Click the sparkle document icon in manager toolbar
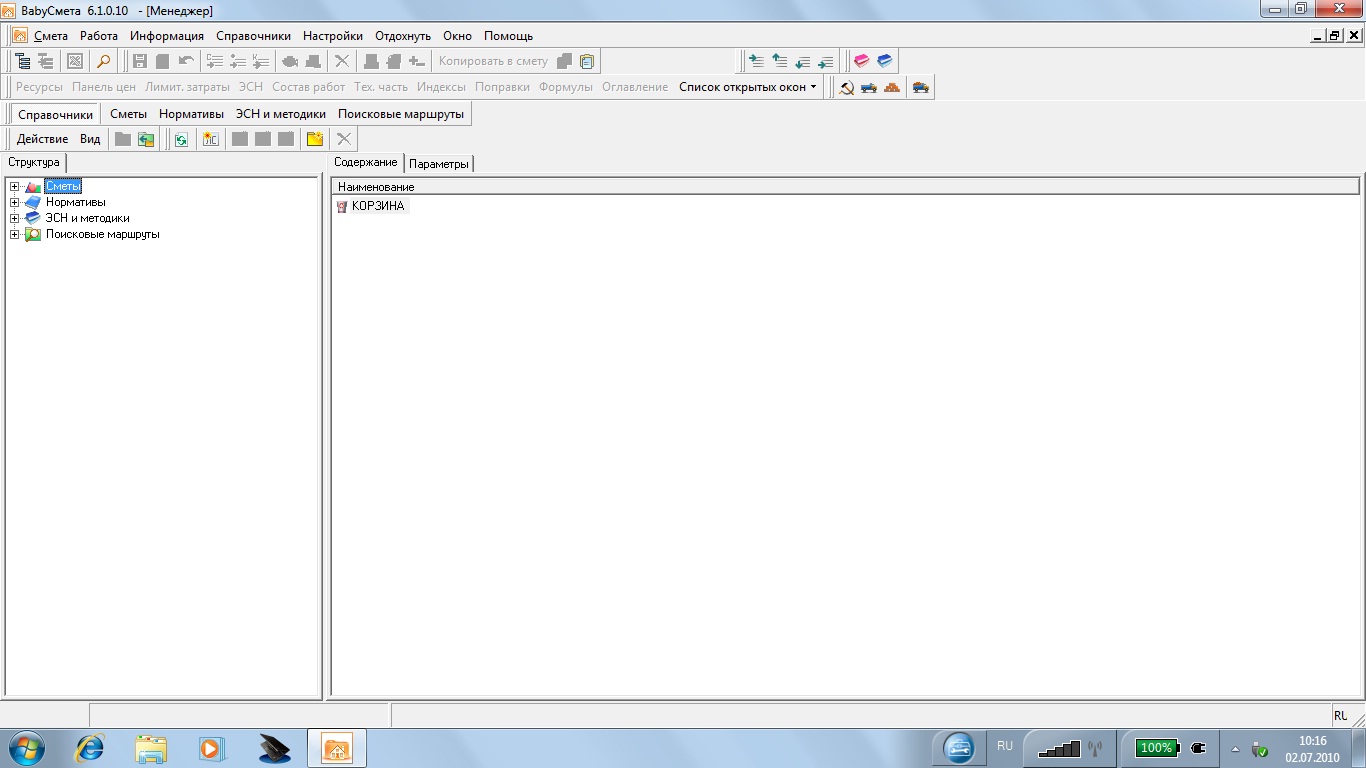1366x768 pixels. (x=210, y=139)
